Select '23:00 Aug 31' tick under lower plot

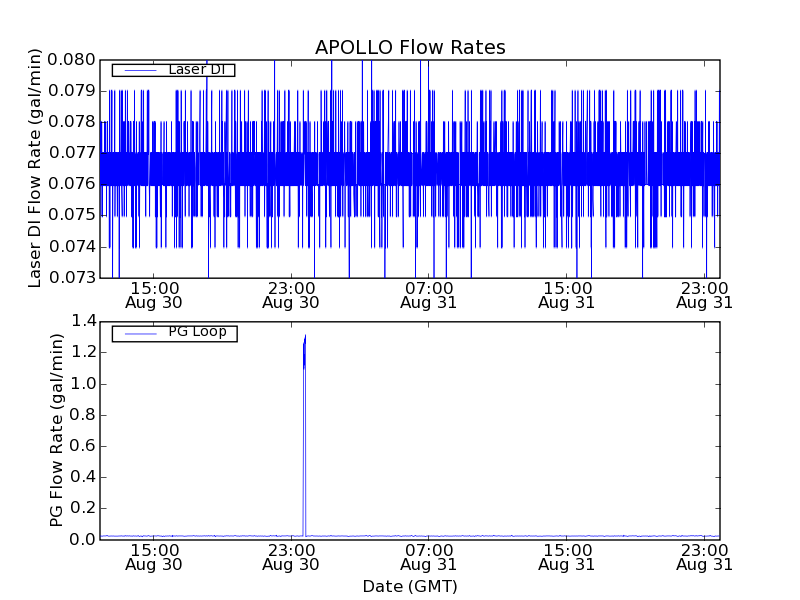pos(705,556)
